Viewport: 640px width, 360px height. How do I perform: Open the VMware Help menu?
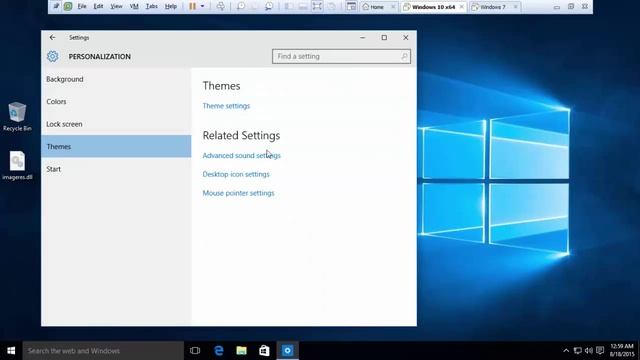(171, 7)
